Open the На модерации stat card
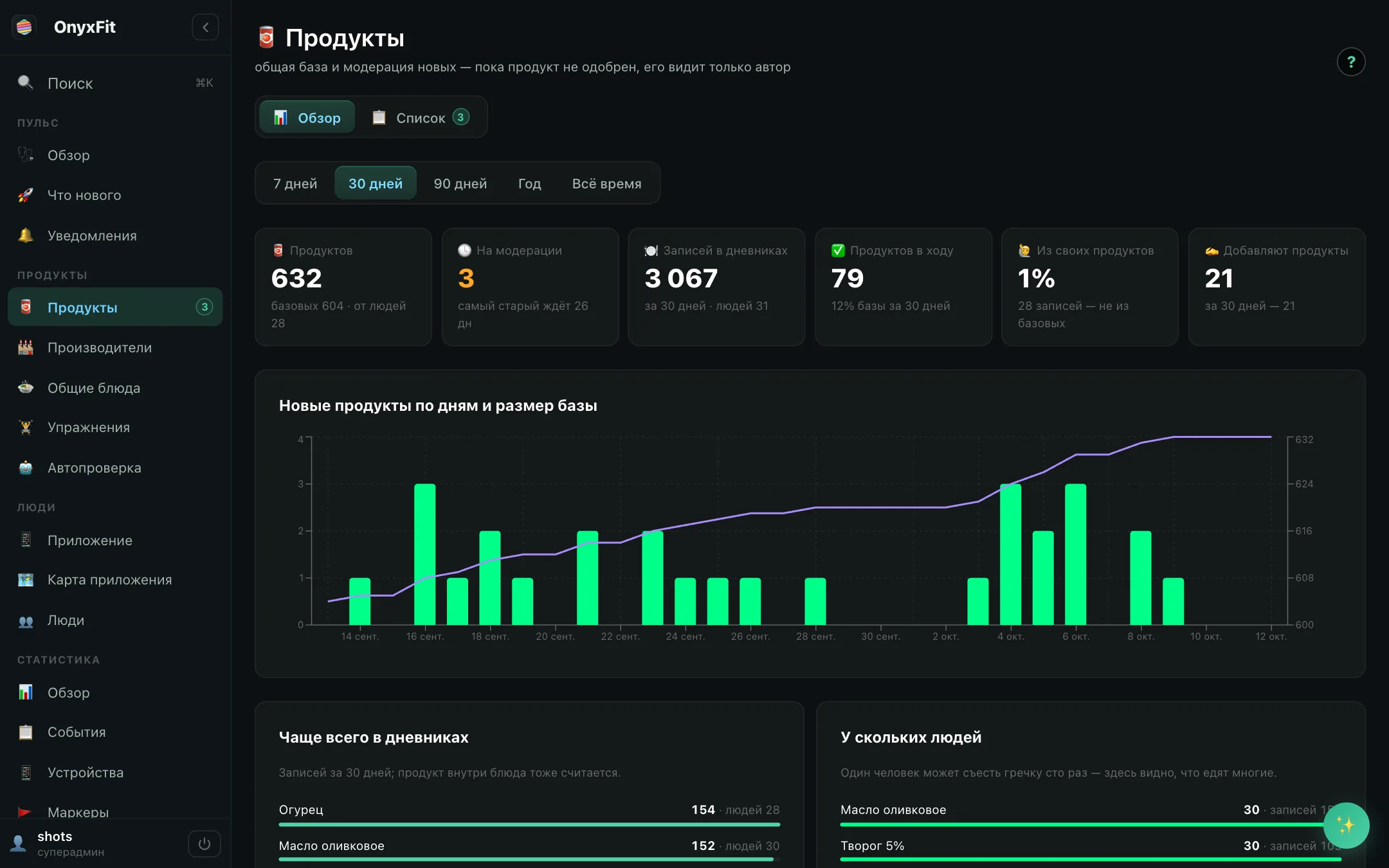The image size is (1389, 868). (530, 287)
